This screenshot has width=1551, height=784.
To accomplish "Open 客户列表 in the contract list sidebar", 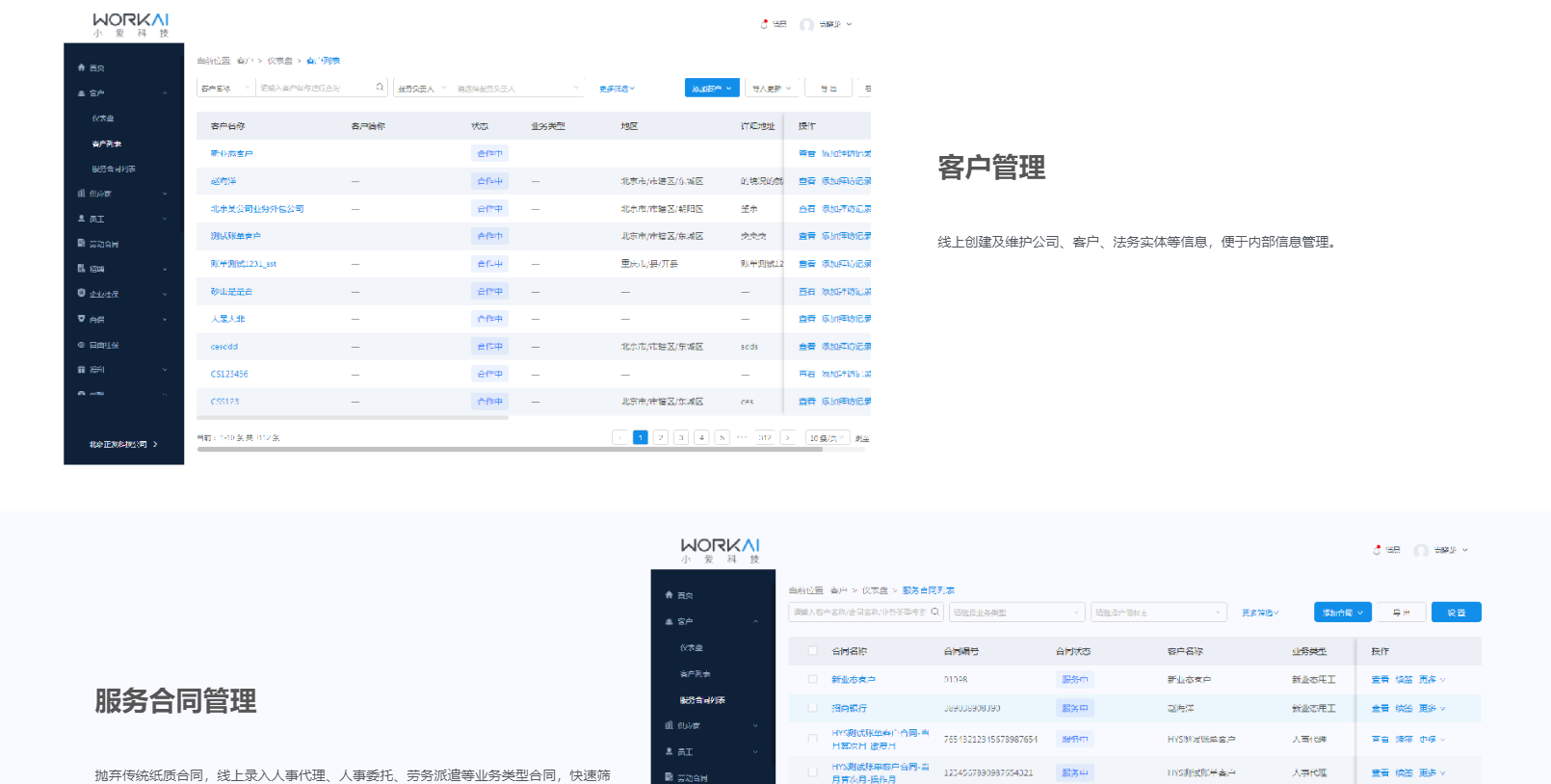I will [x=695, y=673].
